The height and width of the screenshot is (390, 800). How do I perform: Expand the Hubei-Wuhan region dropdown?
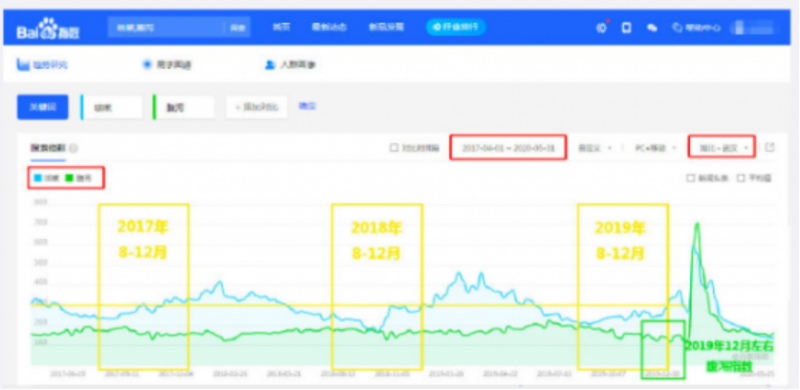pos(721,148)
